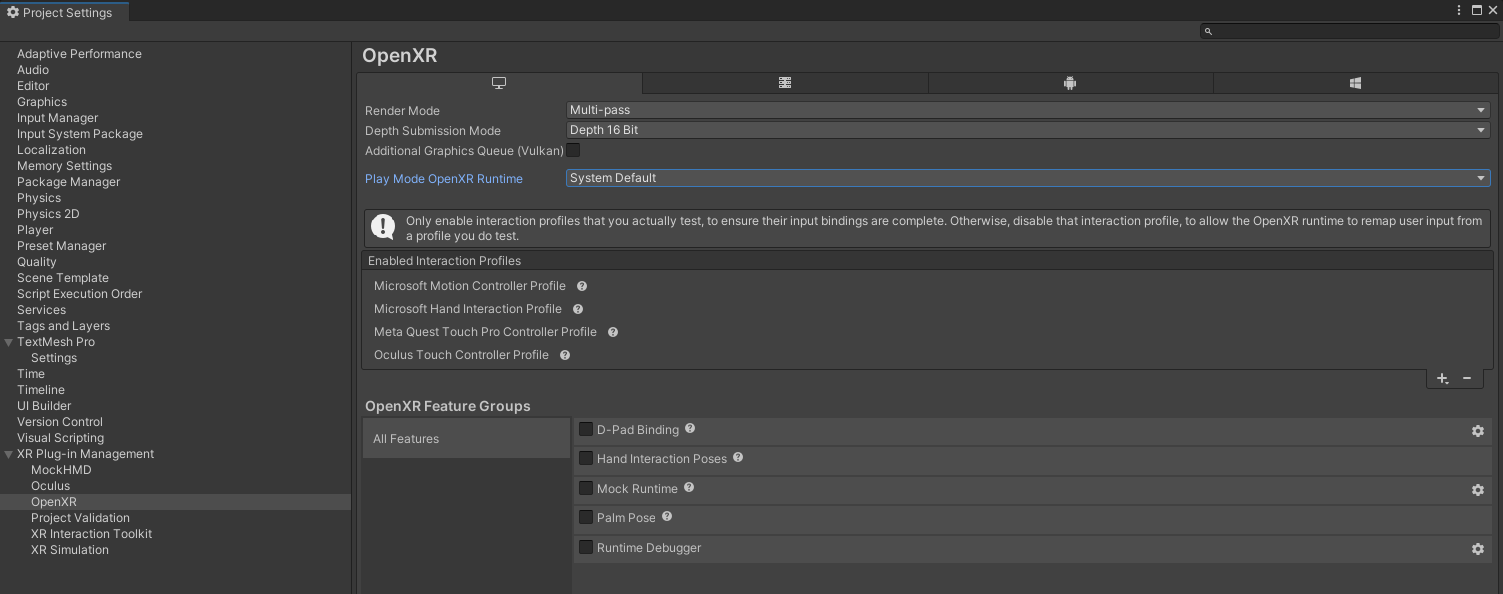
Task: Select OpenXR in the settings sidebar
Action: coord(55,501)
